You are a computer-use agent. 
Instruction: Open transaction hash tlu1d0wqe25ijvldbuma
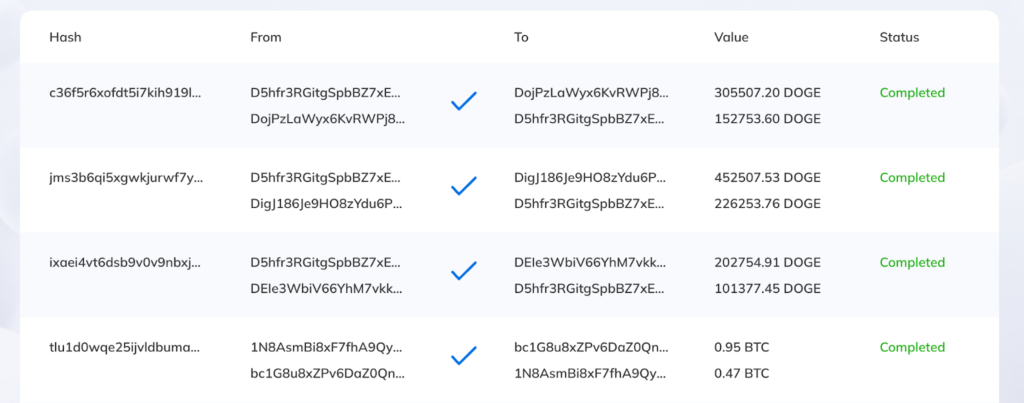click(125, 348)
